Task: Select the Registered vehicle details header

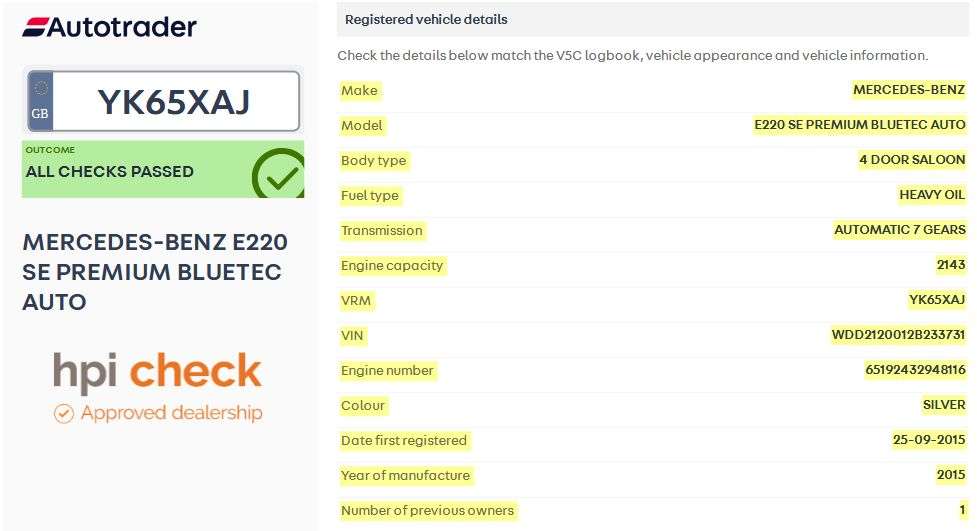Action: coord(426,19)
